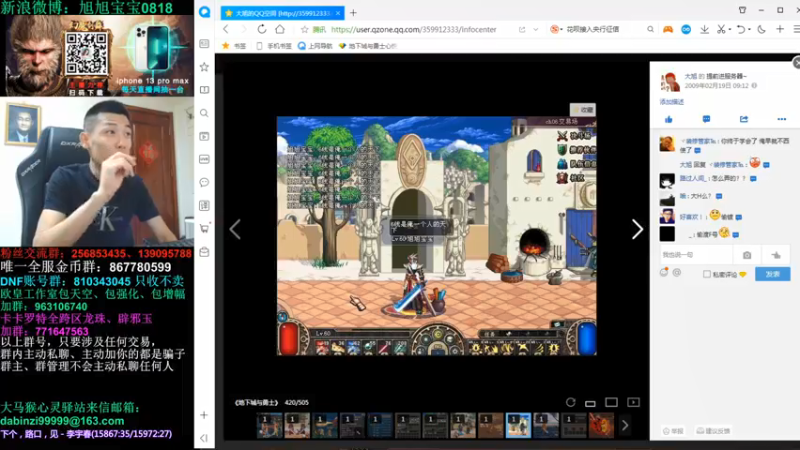Open the sidebar reading book icon

205,90
